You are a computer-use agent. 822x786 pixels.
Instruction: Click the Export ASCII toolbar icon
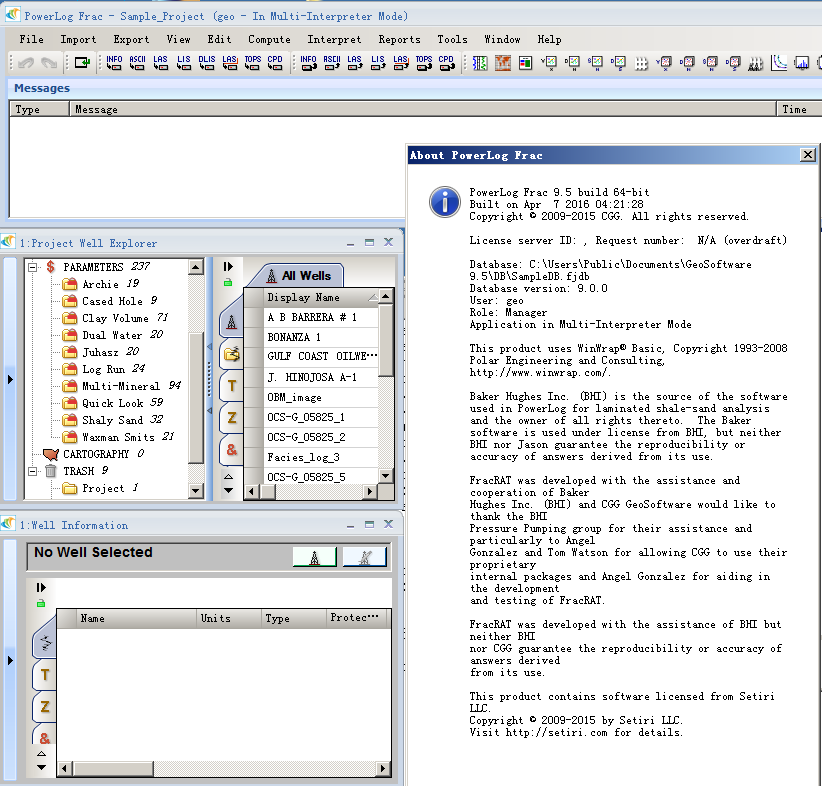[x=331, y=63]
